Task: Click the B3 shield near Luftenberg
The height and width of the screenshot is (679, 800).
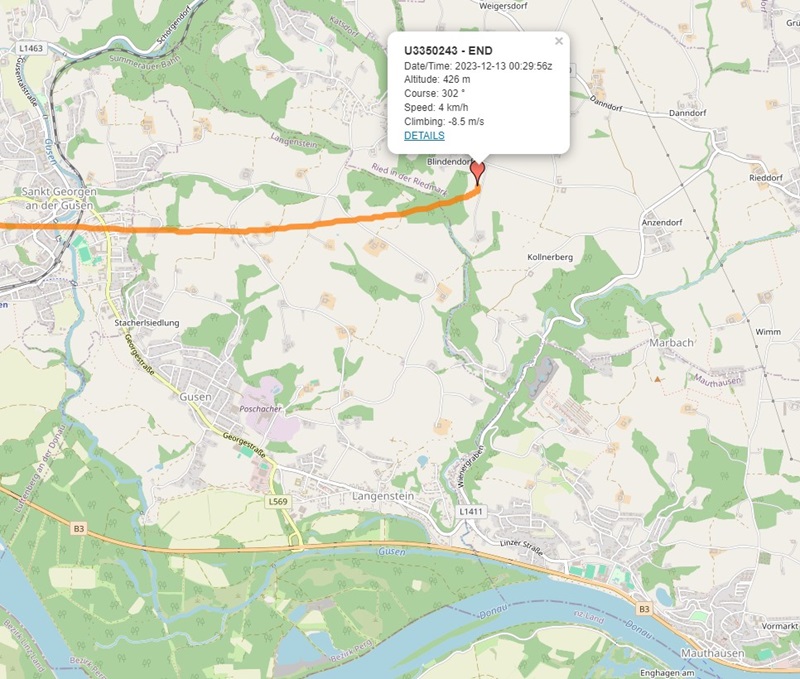Action: click(79, 529)
